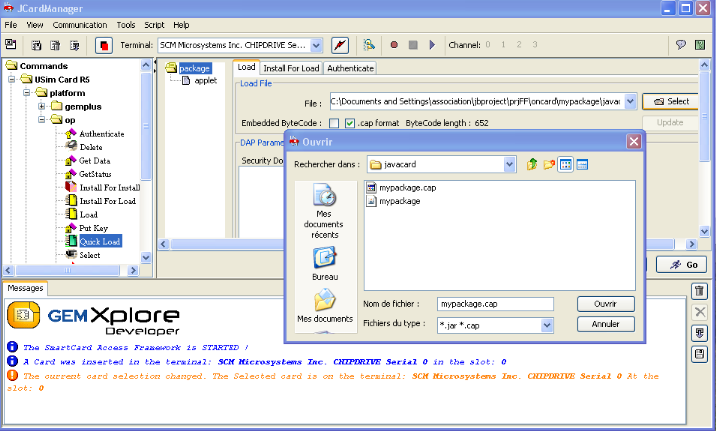Screen dimensions: 716x431
Task: Click the download-arrow icon beside the Messages panel
Action: pos(699,333)
